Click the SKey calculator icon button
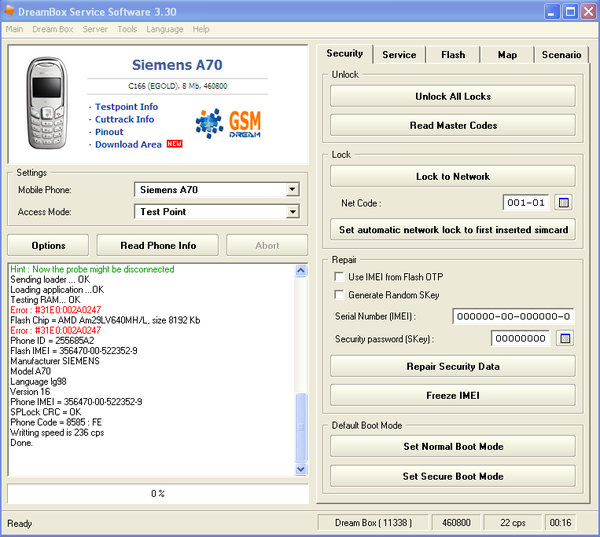This screenshot has width=600, height=537. pyautogui.click(x=563, y=338)
